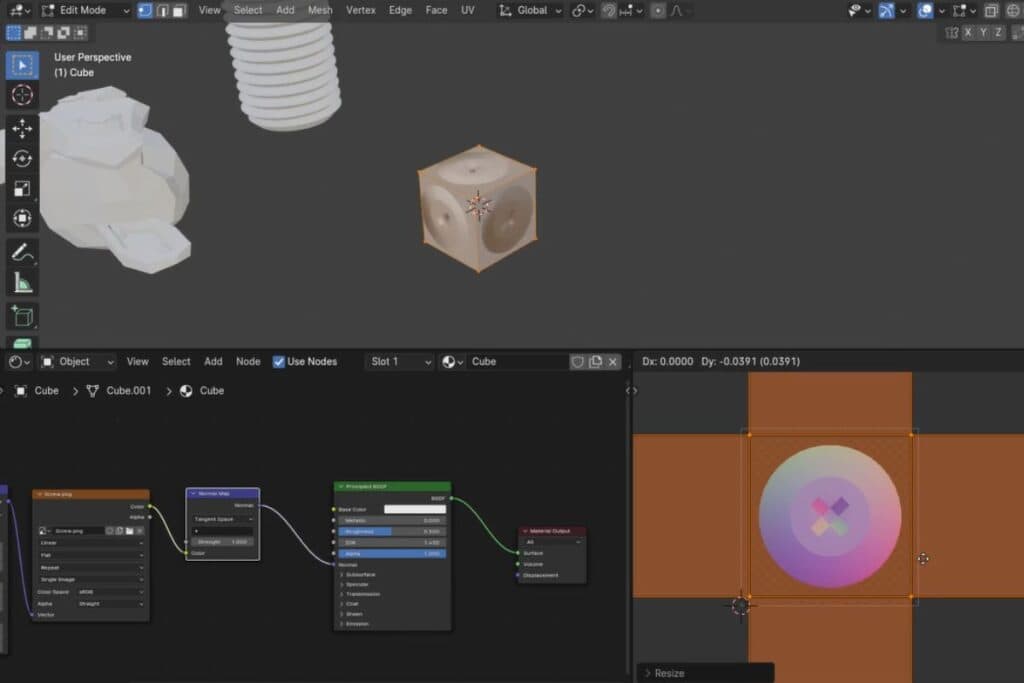
Task: Open the Mesh menu in viewport header
Action: (320, 10)
